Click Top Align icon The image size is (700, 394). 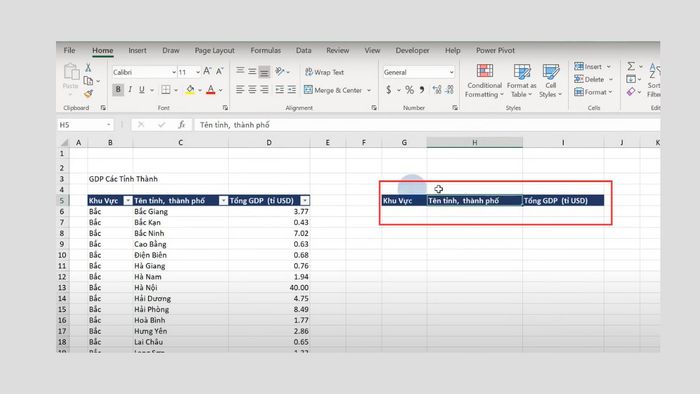[240, 71]
